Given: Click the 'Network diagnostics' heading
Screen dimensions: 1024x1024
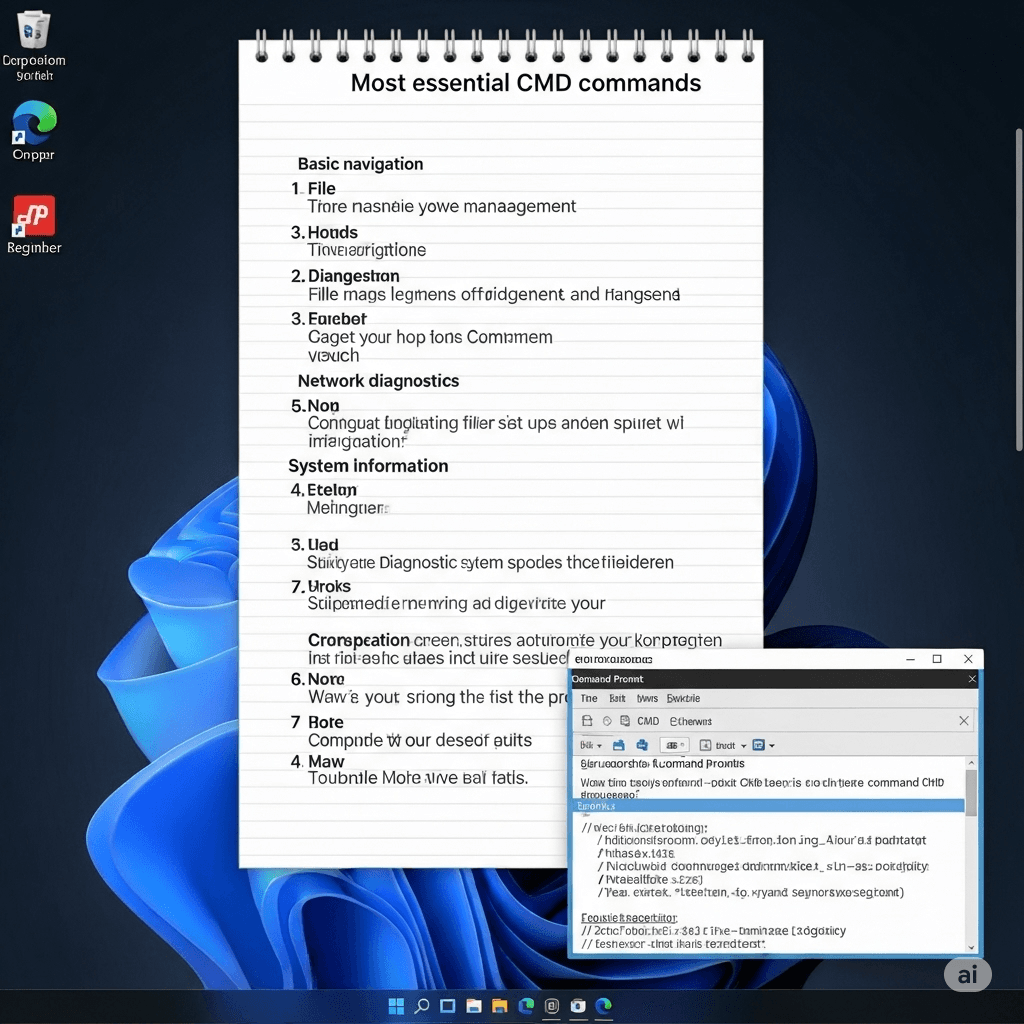Looking at the screenshot, I should tap(378, 381).
